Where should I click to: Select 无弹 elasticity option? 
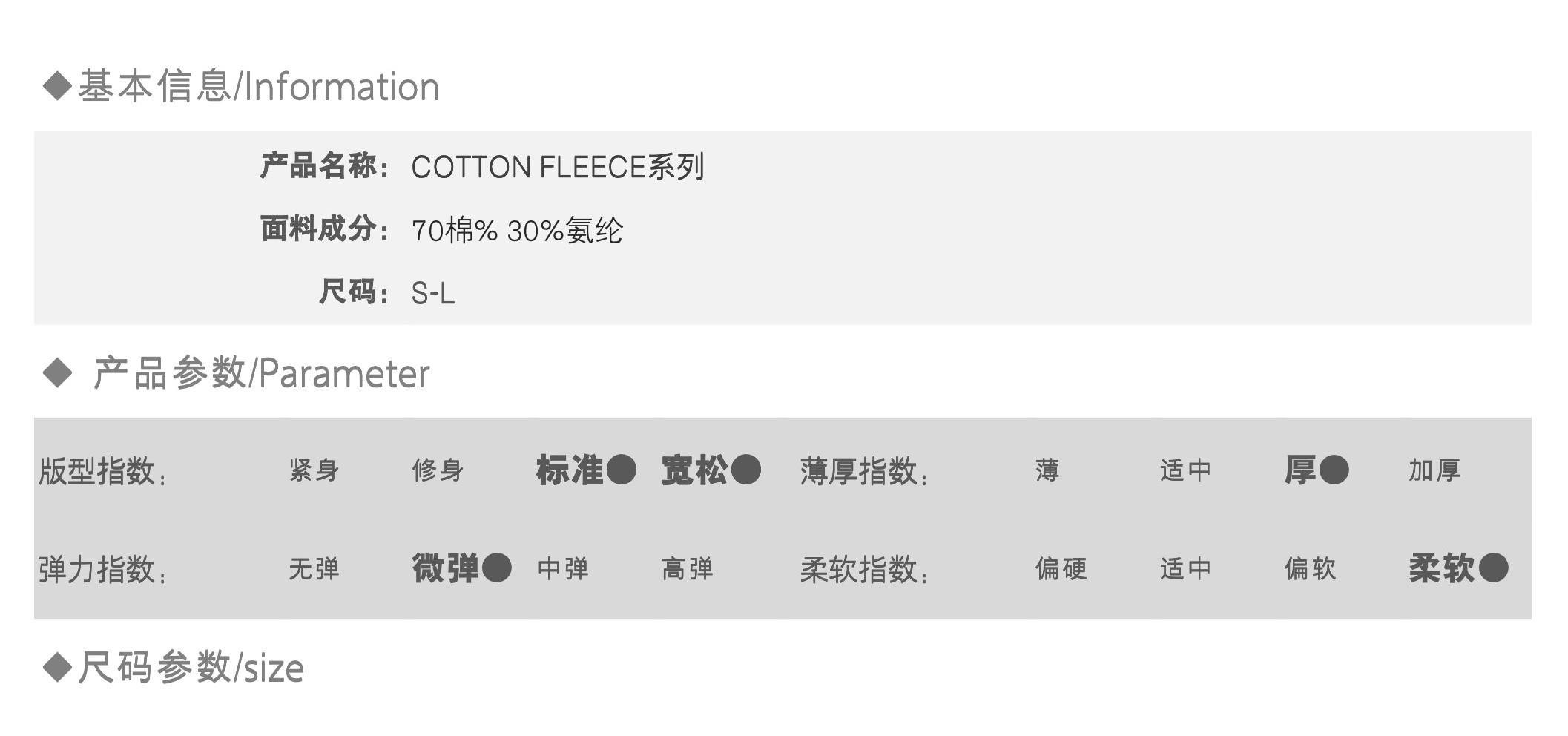click(x=314, y=569)
